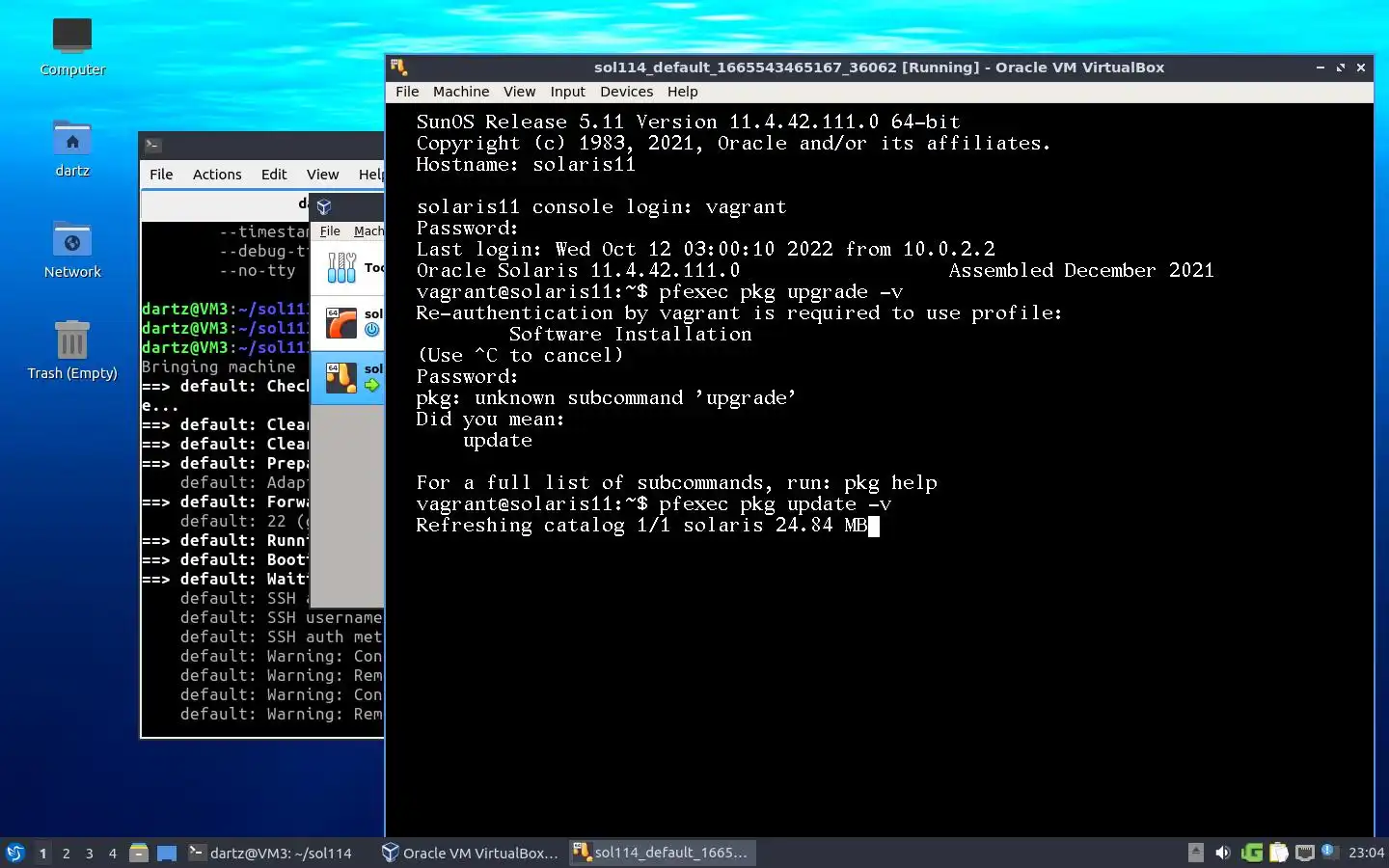The height and width of the screenshot is (868, 1389).
Task: Open Machine menu in VirtualBox Manager
Action: (x=368, y=231)
